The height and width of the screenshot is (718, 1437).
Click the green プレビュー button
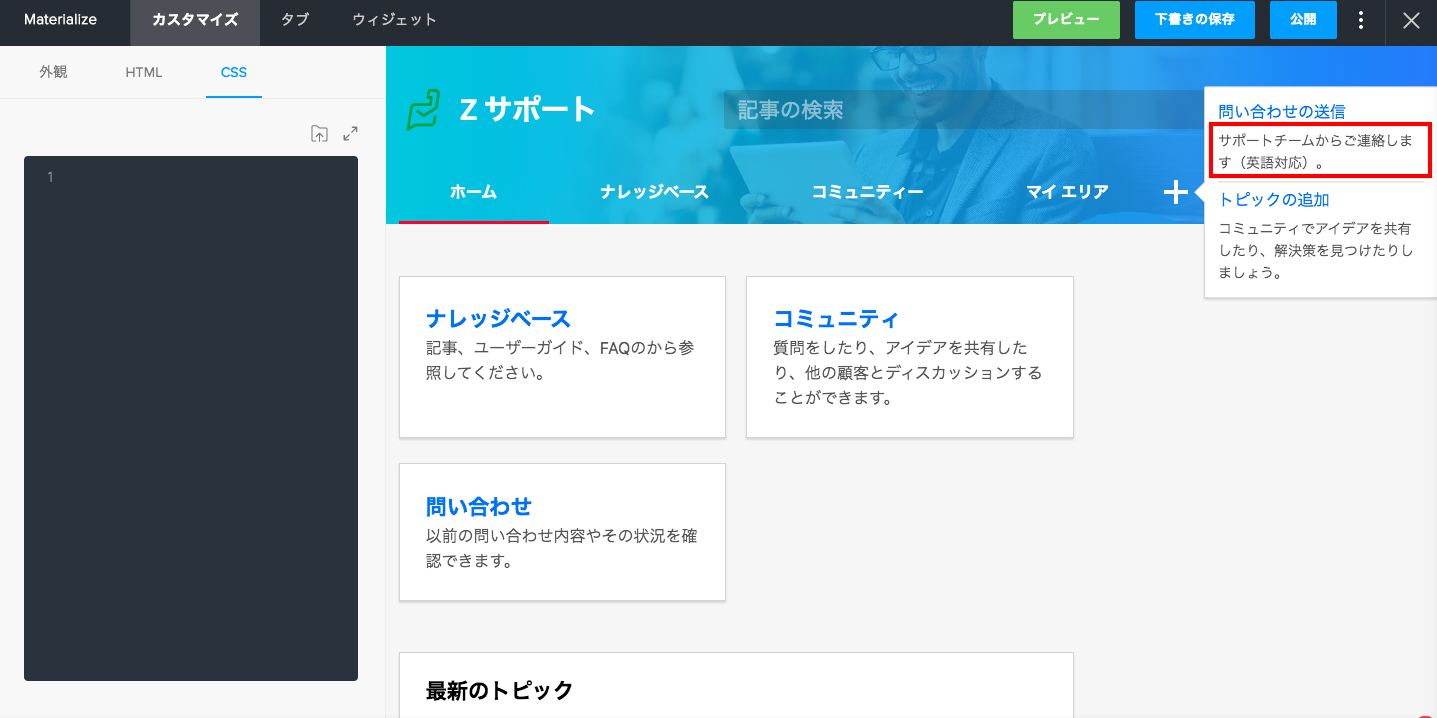(1066, 20)
